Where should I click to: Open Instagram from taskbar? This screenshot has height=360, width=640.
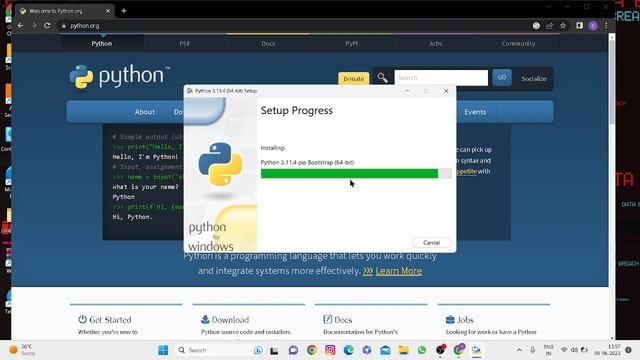pos(330,350)
